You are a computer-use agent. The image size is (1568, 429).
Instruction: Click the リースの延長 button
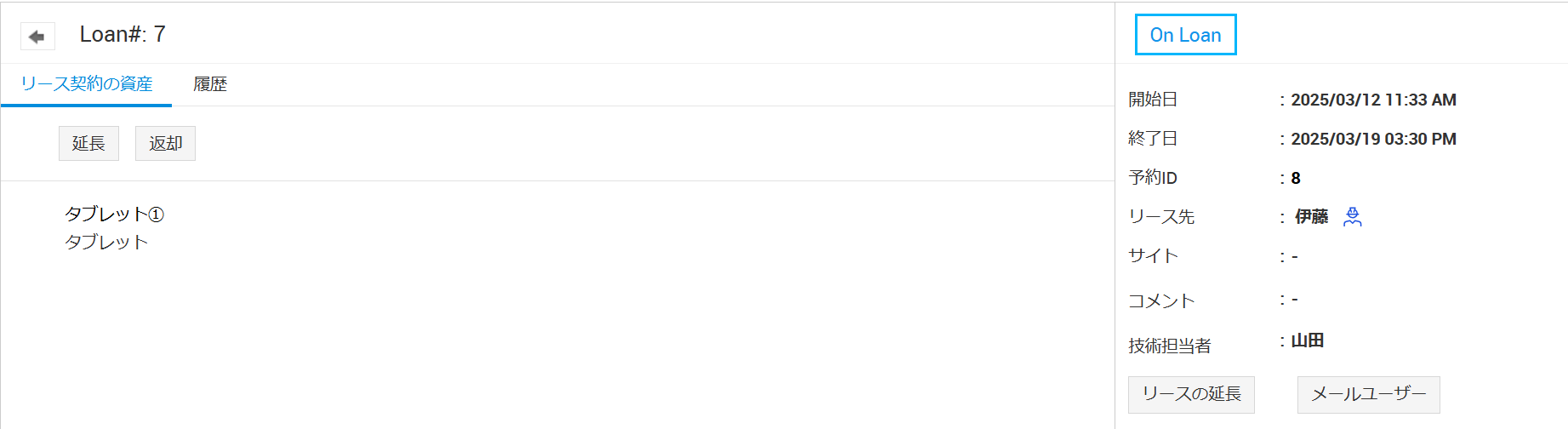coord(1191,394)
